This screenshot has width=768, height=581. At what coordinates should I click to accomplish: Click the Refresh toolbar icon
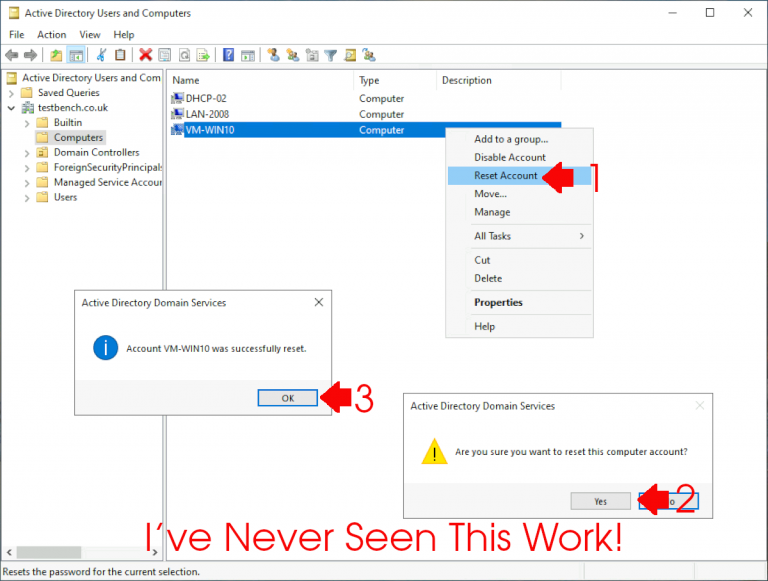tap(185, 55)
